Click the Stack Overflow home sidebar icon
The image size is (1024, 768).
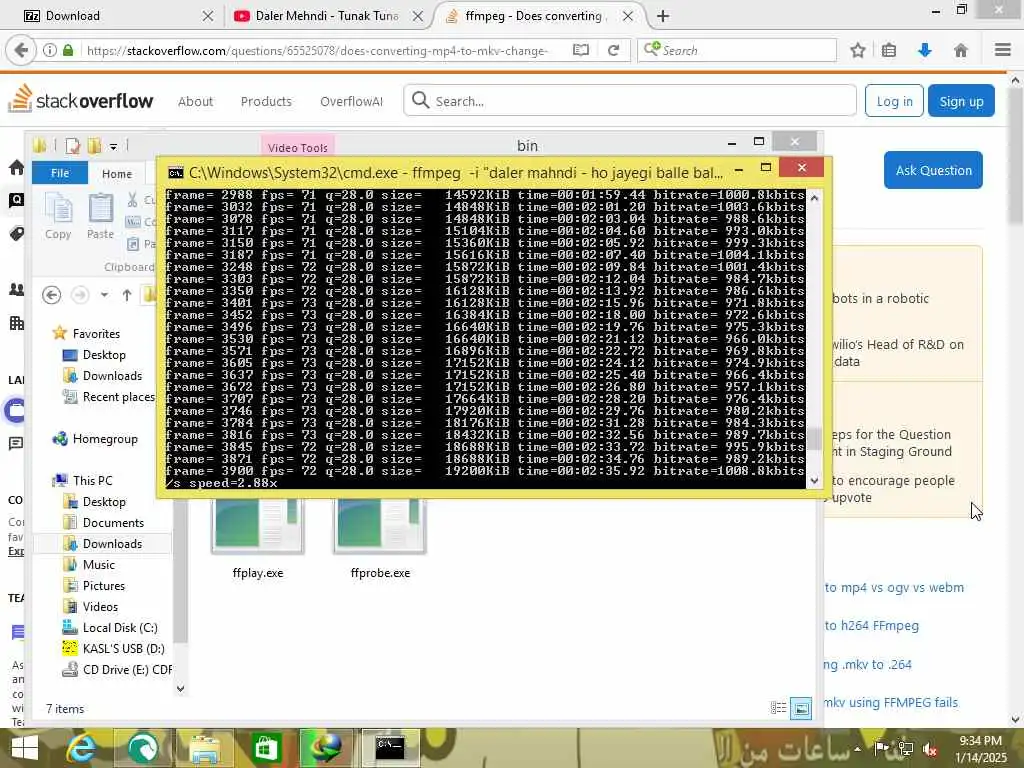16,167
